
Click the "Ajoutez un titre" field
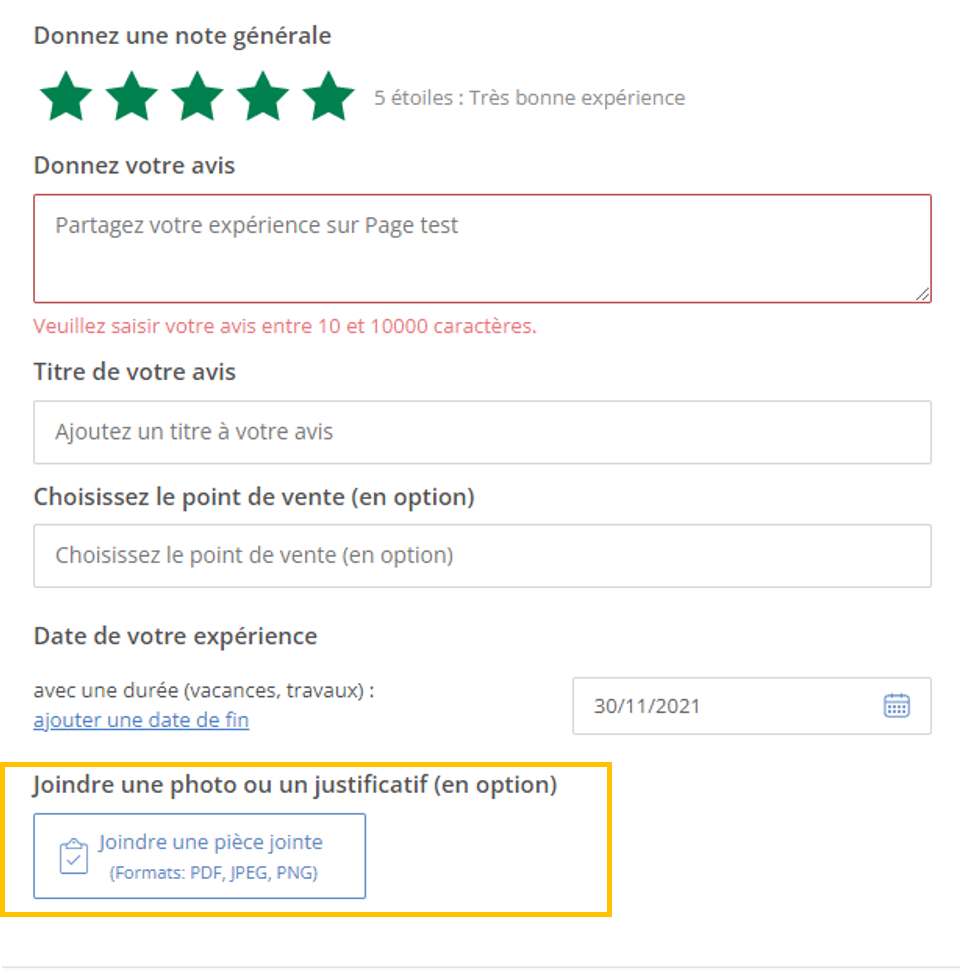[482, 432]
